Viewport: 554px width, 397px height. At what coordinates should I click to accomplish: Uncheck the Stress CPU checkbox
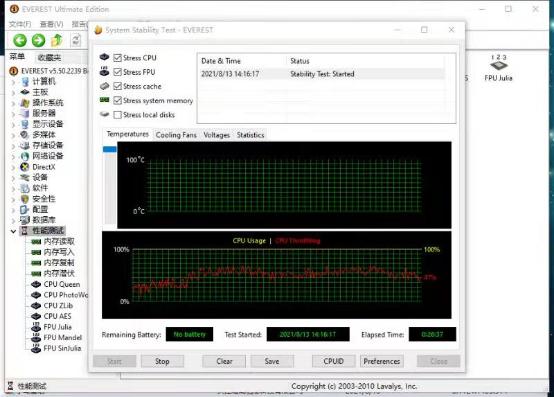coord(118,58)
